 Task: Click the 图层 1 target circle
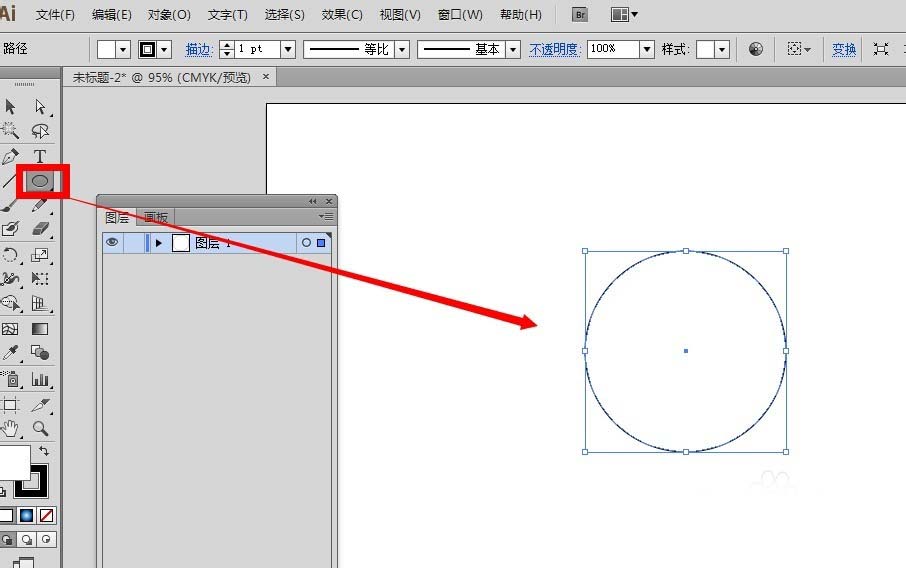306,243
